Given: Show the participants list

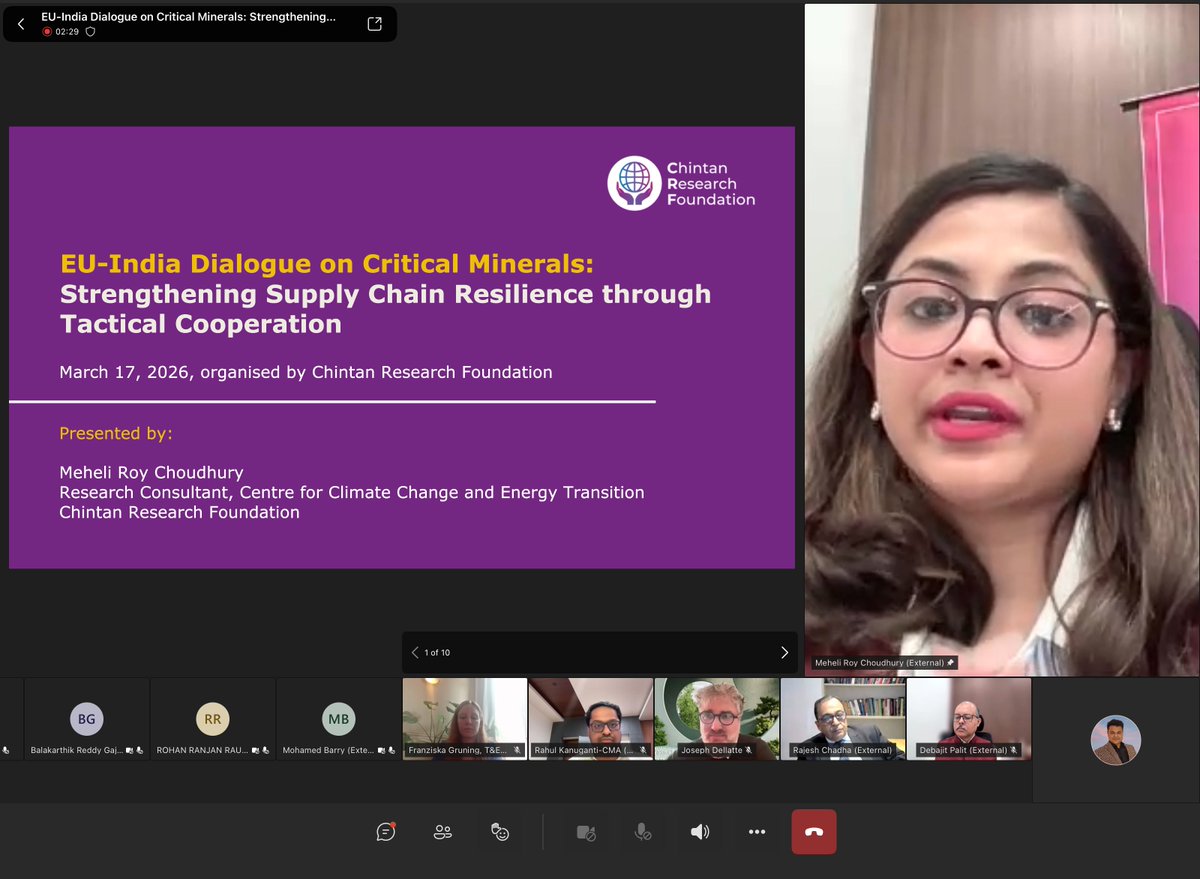Looking at the screenshot, I should [x=443, y=832].
